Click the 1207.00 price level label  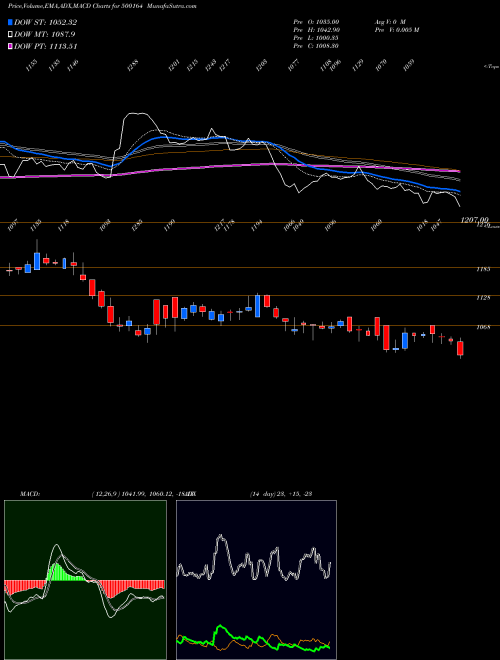point(474,220)
